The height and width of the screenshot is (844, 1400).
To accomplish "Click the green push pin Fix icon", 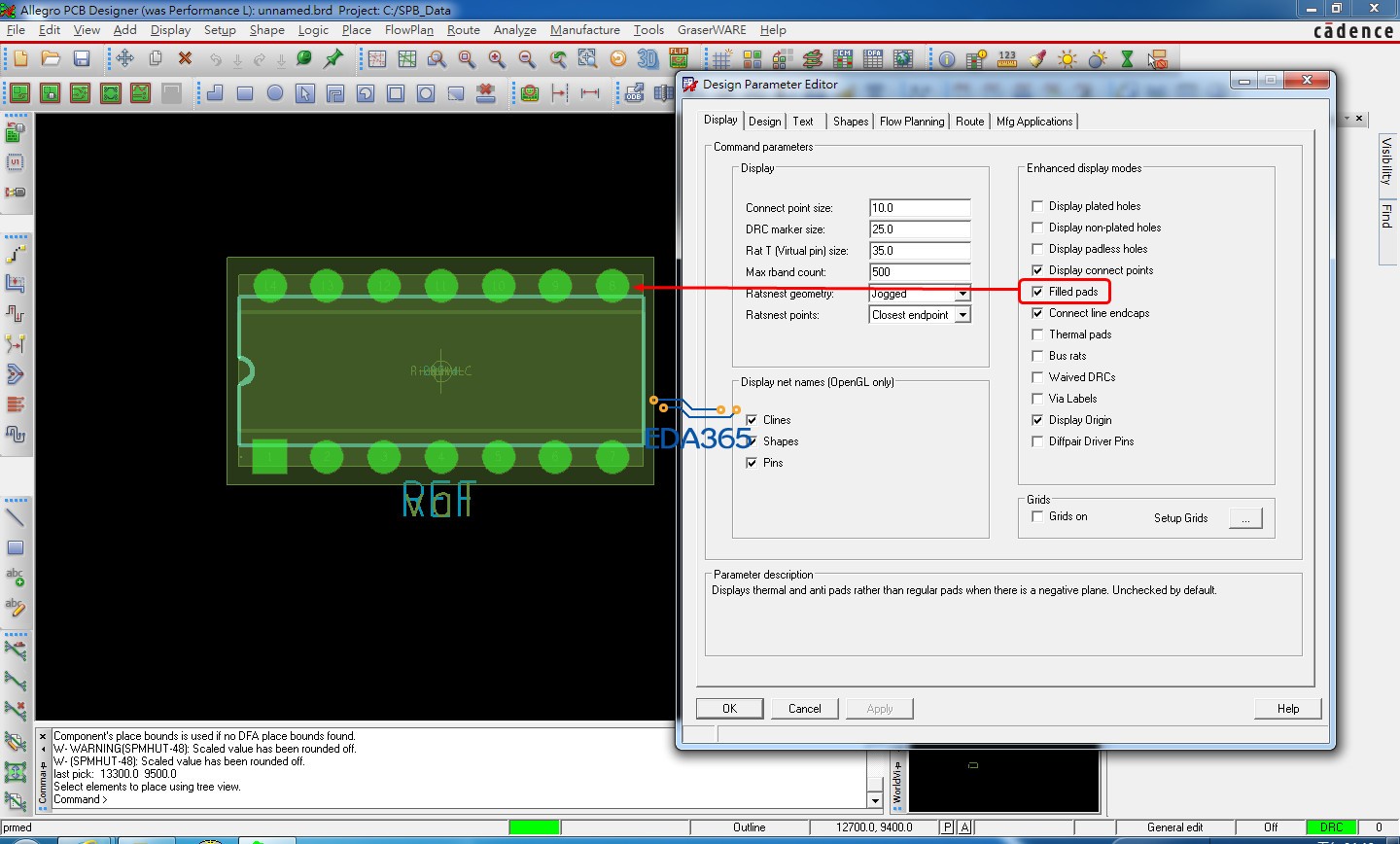I will pyautogui.click(x=333, y=59).
